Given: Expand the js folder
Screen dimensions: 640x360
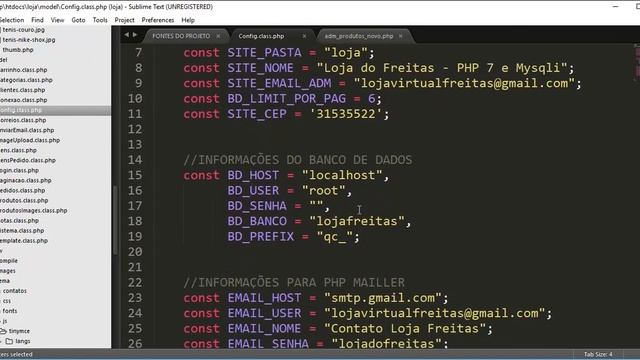Looking at the screenshot, I should point(5,321).
